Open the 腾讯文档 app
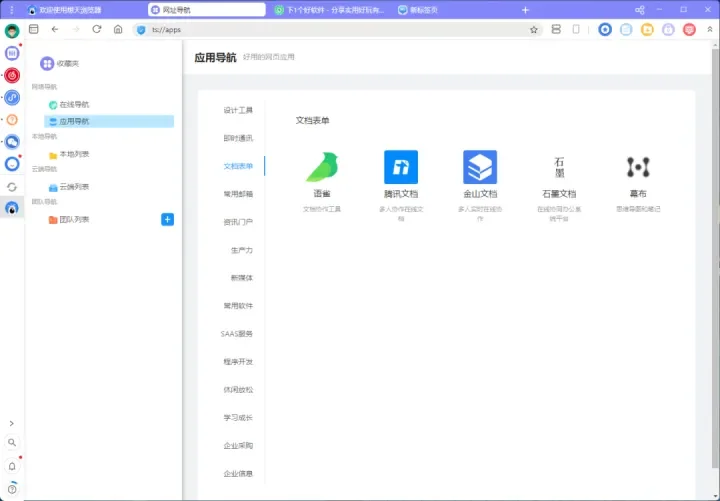 click(x=401, y=185)
